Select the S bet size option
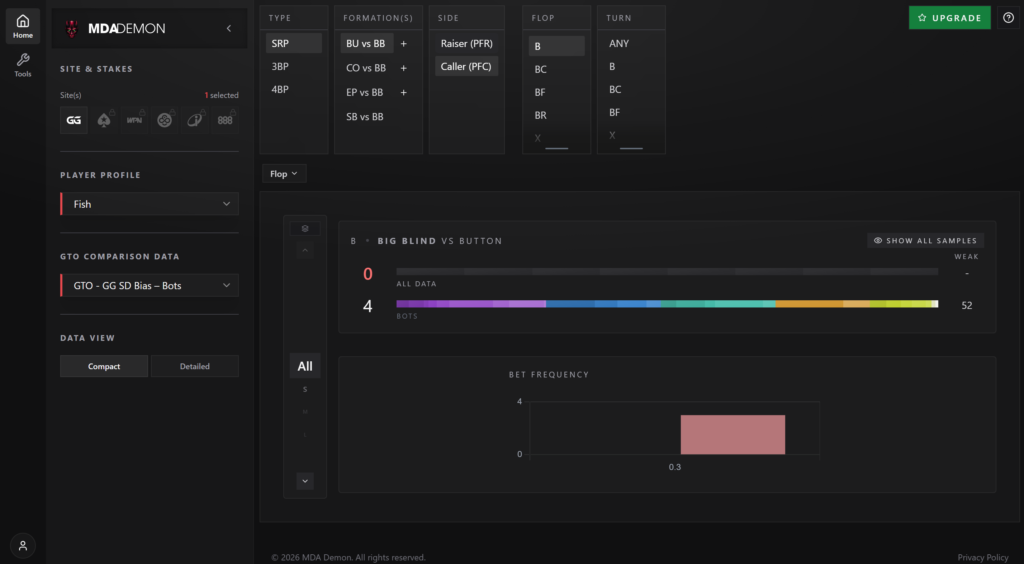 click(x=305, y=390)
